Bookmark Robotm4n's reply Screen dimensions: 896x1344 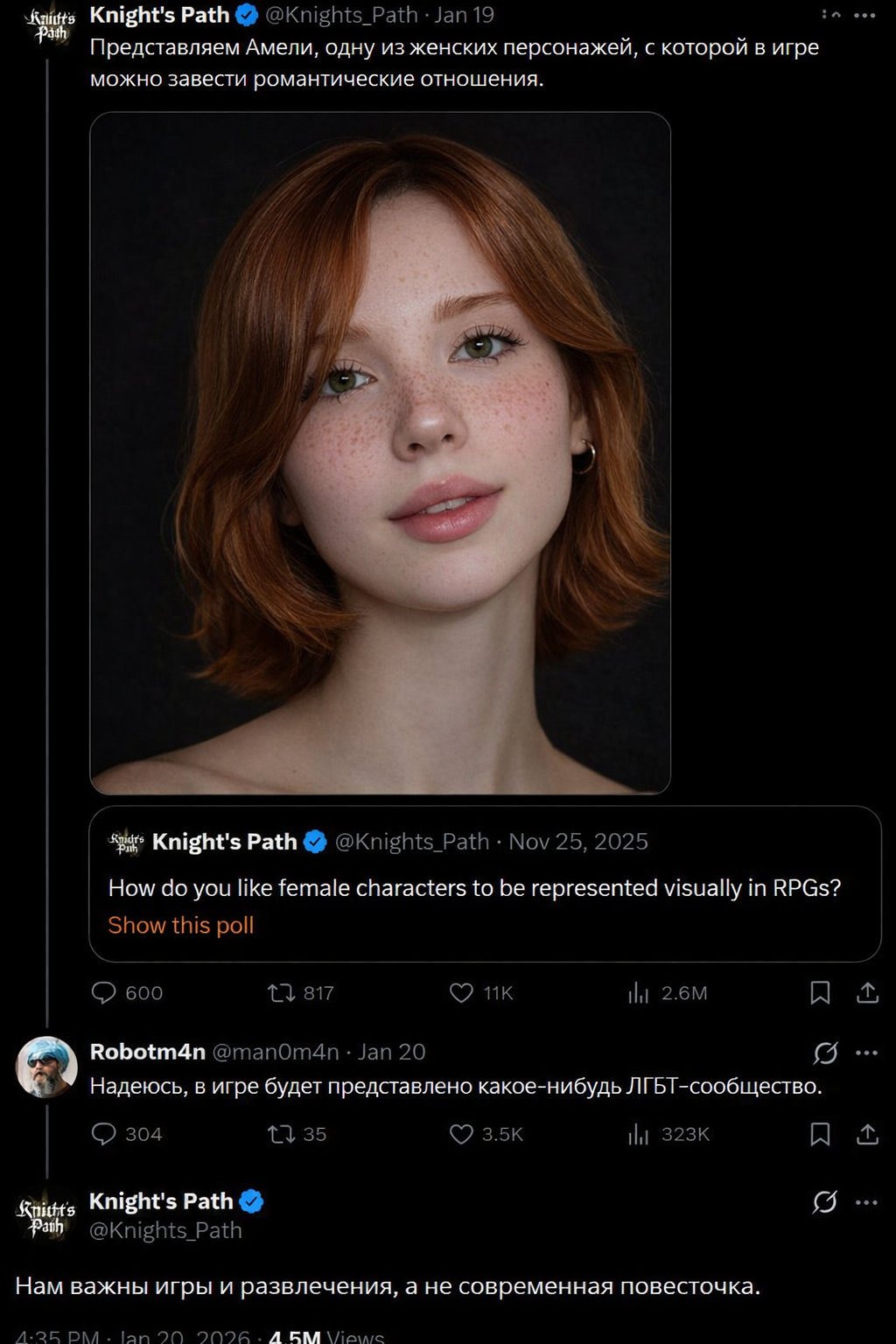[x=820, y=1134]
